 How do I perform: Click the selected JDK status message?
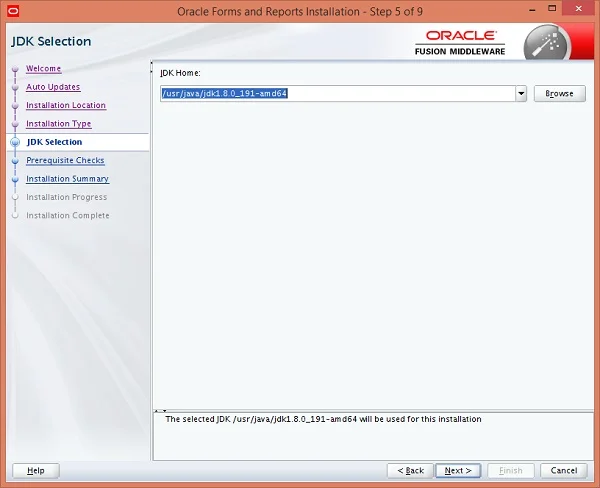[x=323, y=419]
